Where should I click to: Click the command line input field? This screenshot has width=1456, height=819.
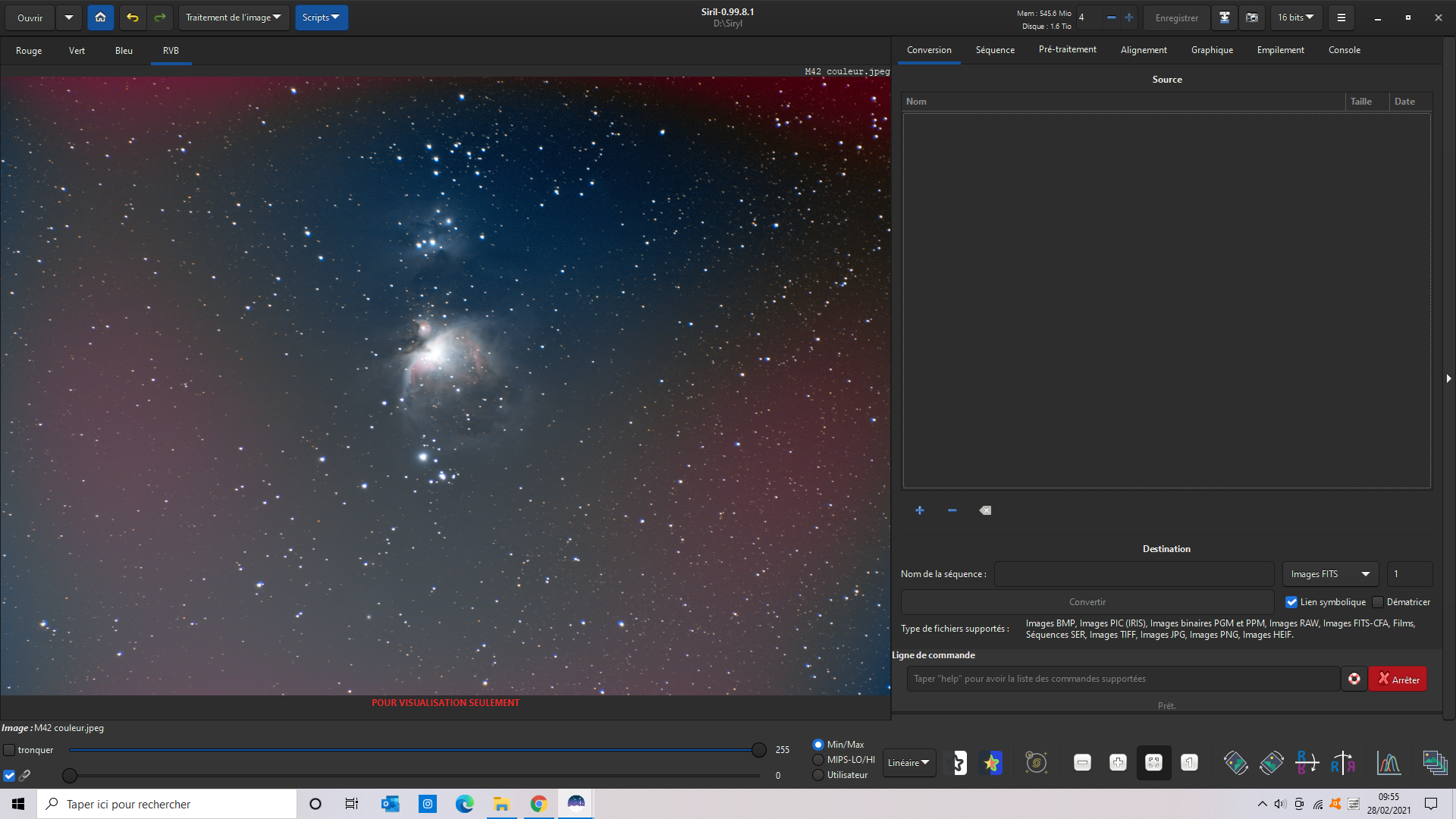[1122, 679]
